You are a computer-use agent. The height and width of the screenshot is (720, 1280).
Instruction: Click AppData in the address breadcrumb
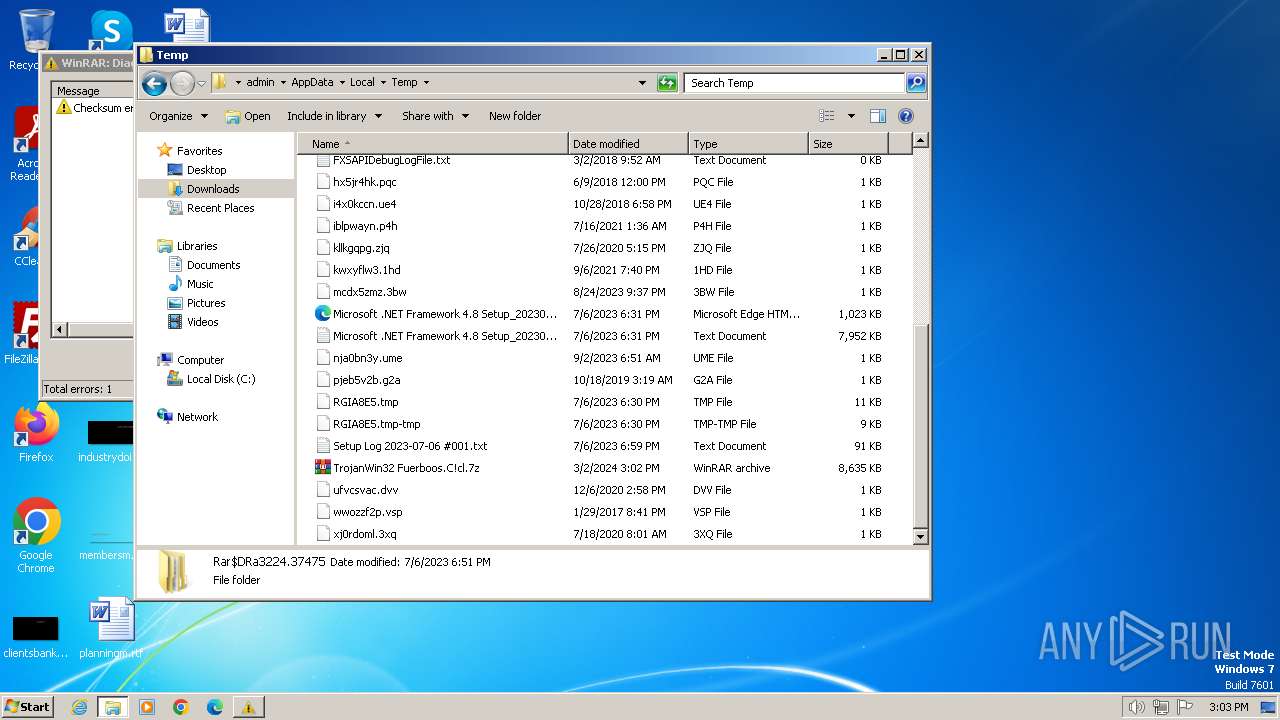tap(312, 83)
